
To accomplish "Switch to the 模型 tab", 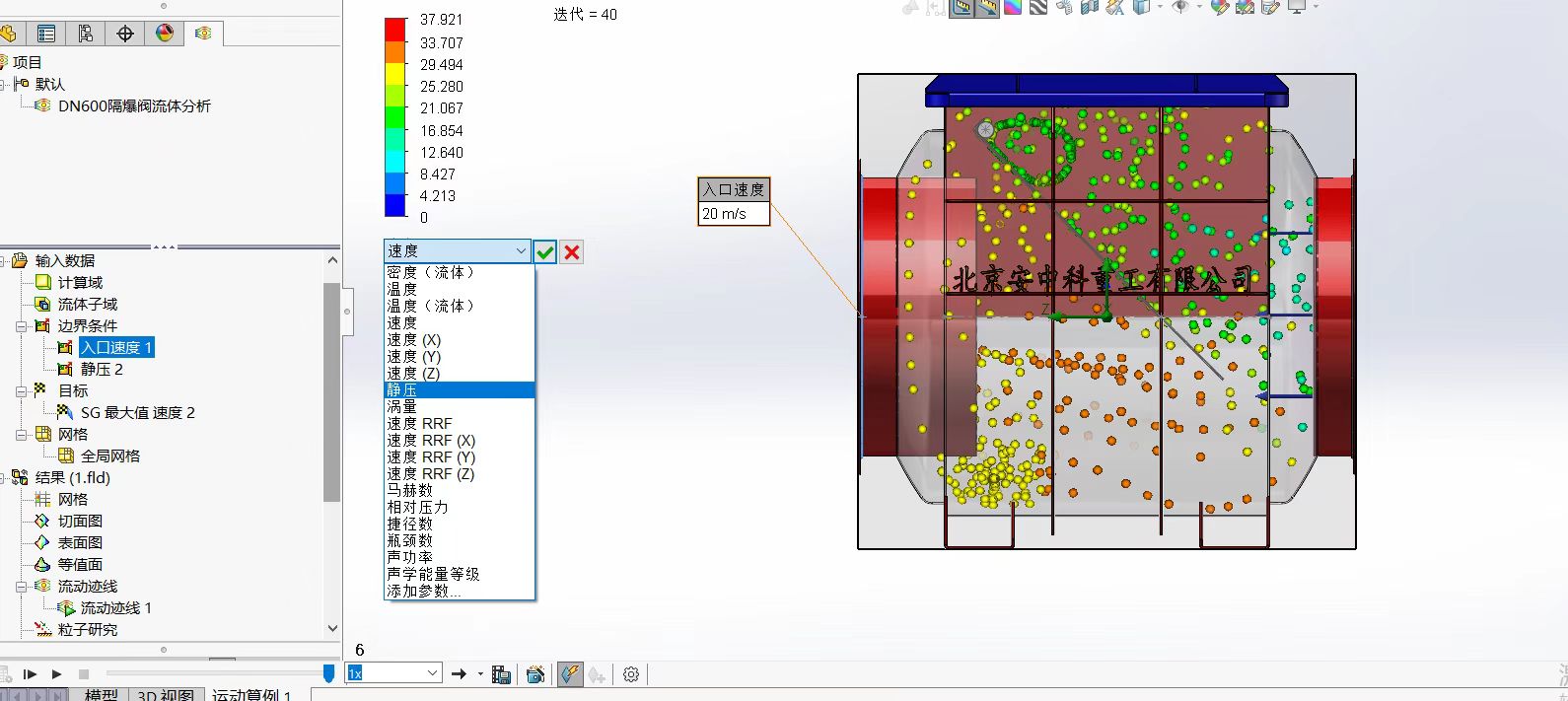I will click(x=101, y=694).
